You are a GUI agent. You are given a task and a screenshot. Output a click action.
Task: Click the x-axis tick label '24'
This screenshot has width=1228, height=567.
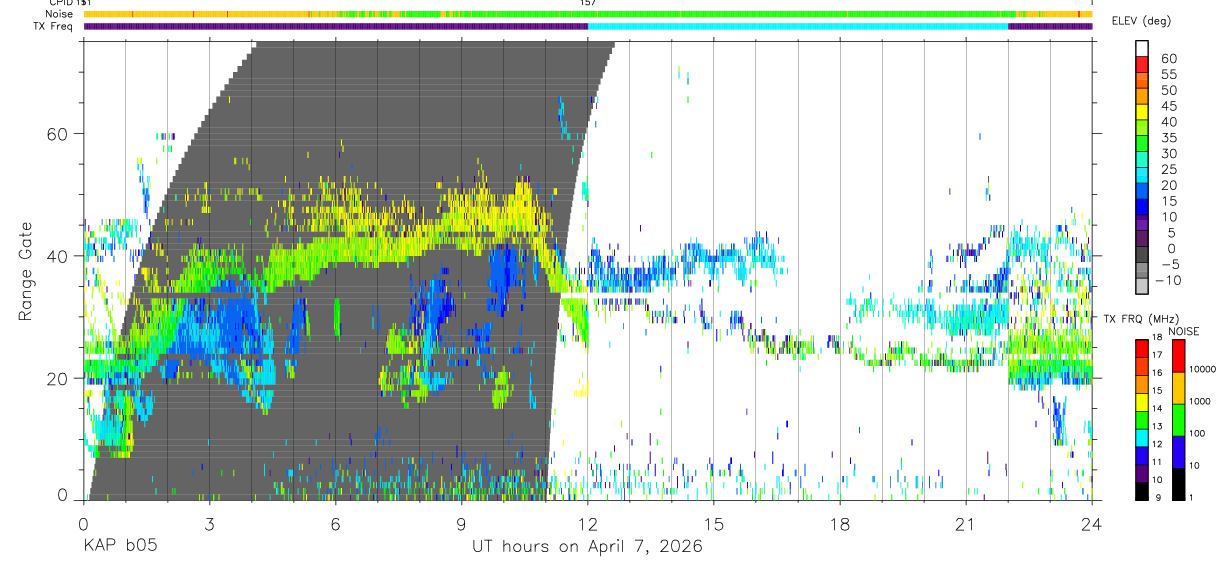coord(1091,524)
